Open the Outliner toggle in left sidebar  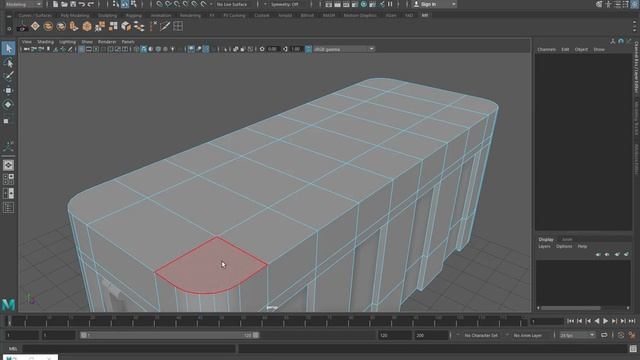coord(8,208)
